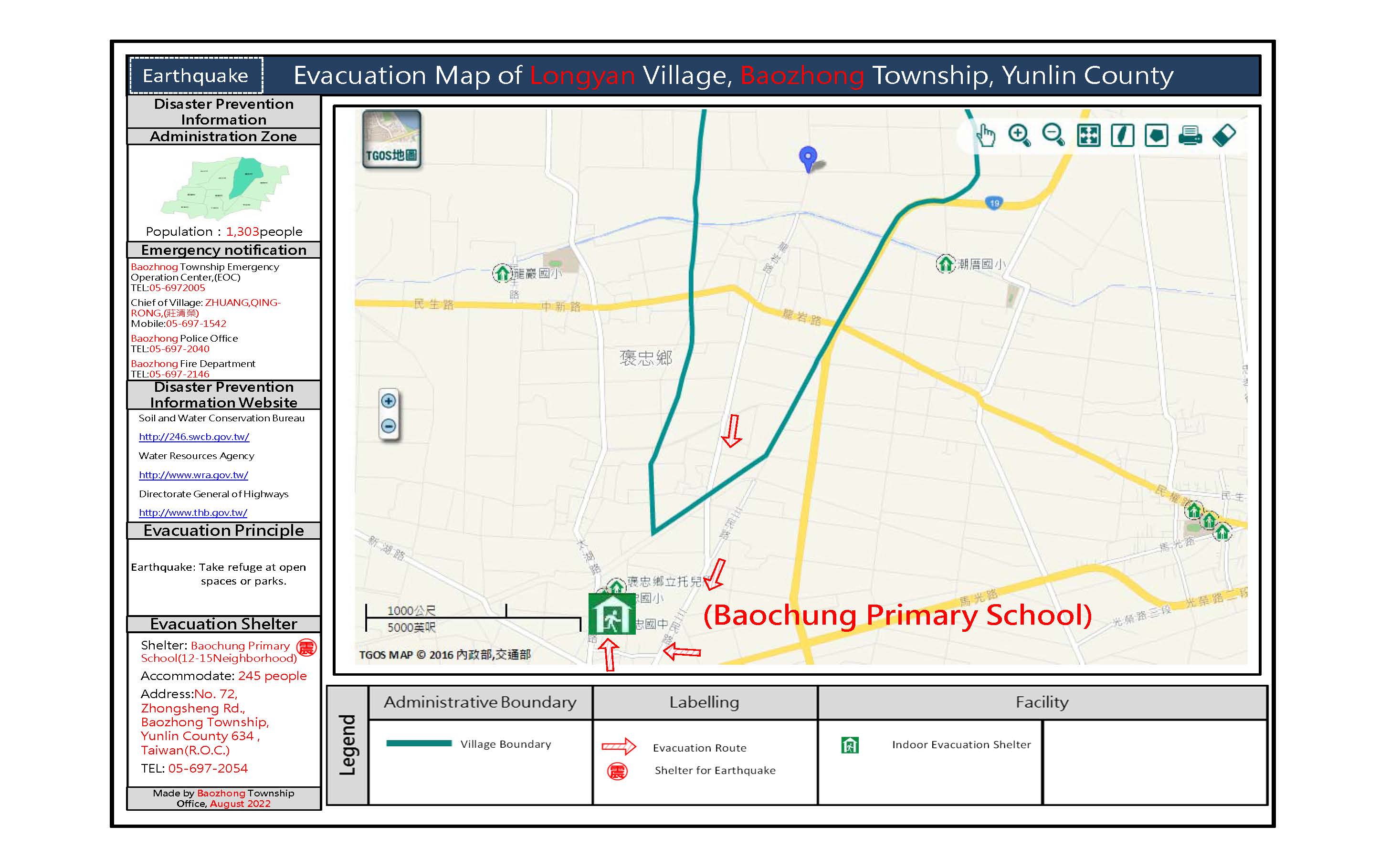Viewport: 1390px width, 868px height.
Task: Click the (Baochung Primary School) red label
Action: point(897,615)
